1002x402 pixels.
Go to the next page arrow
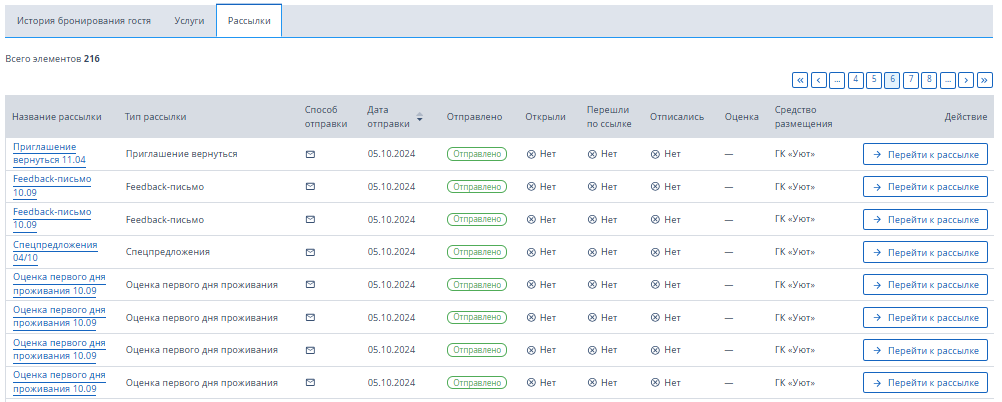click(x=966, y=80)
